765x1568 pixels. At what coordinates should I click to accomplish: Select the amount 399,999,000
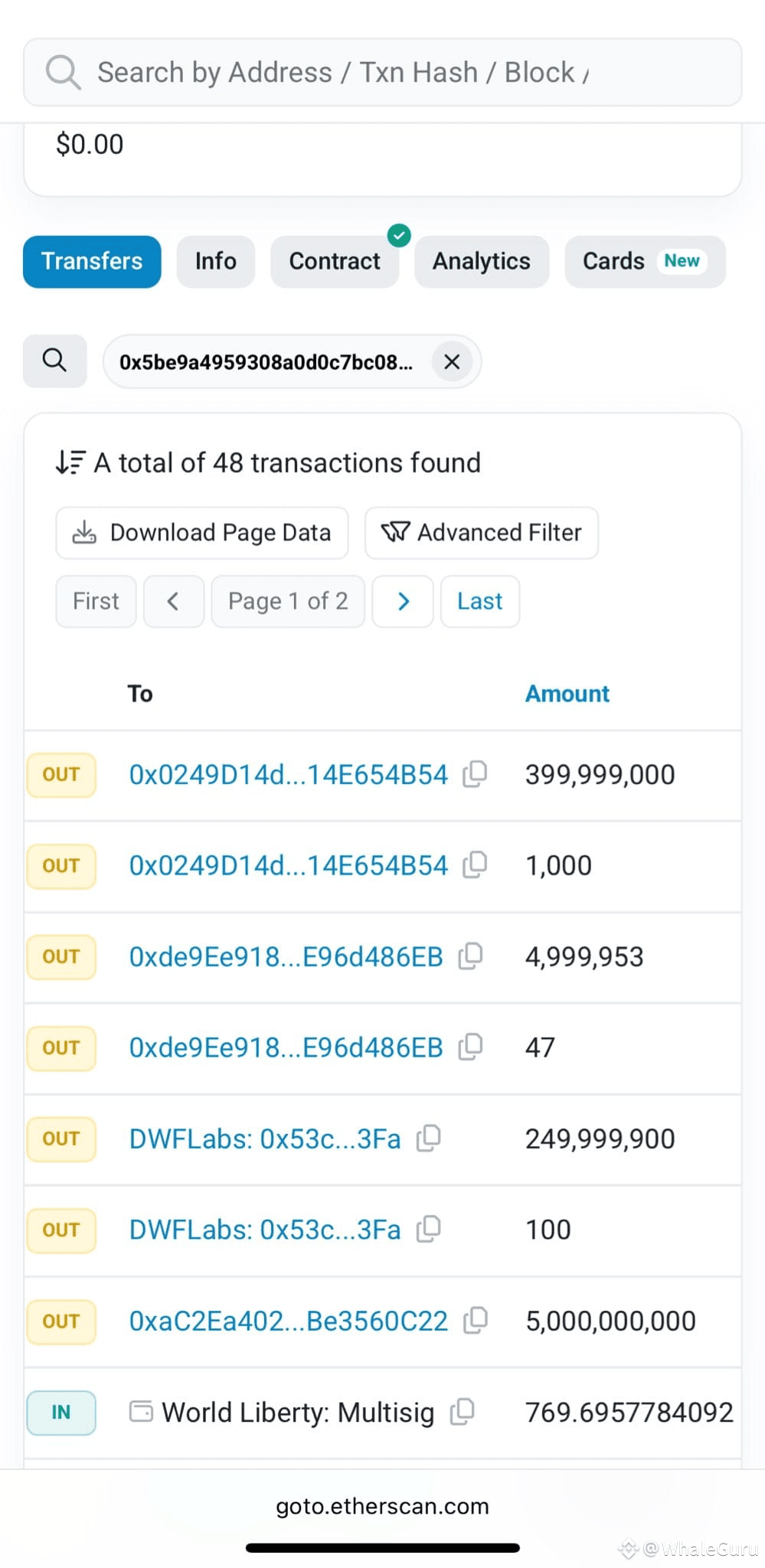[600, 775]
